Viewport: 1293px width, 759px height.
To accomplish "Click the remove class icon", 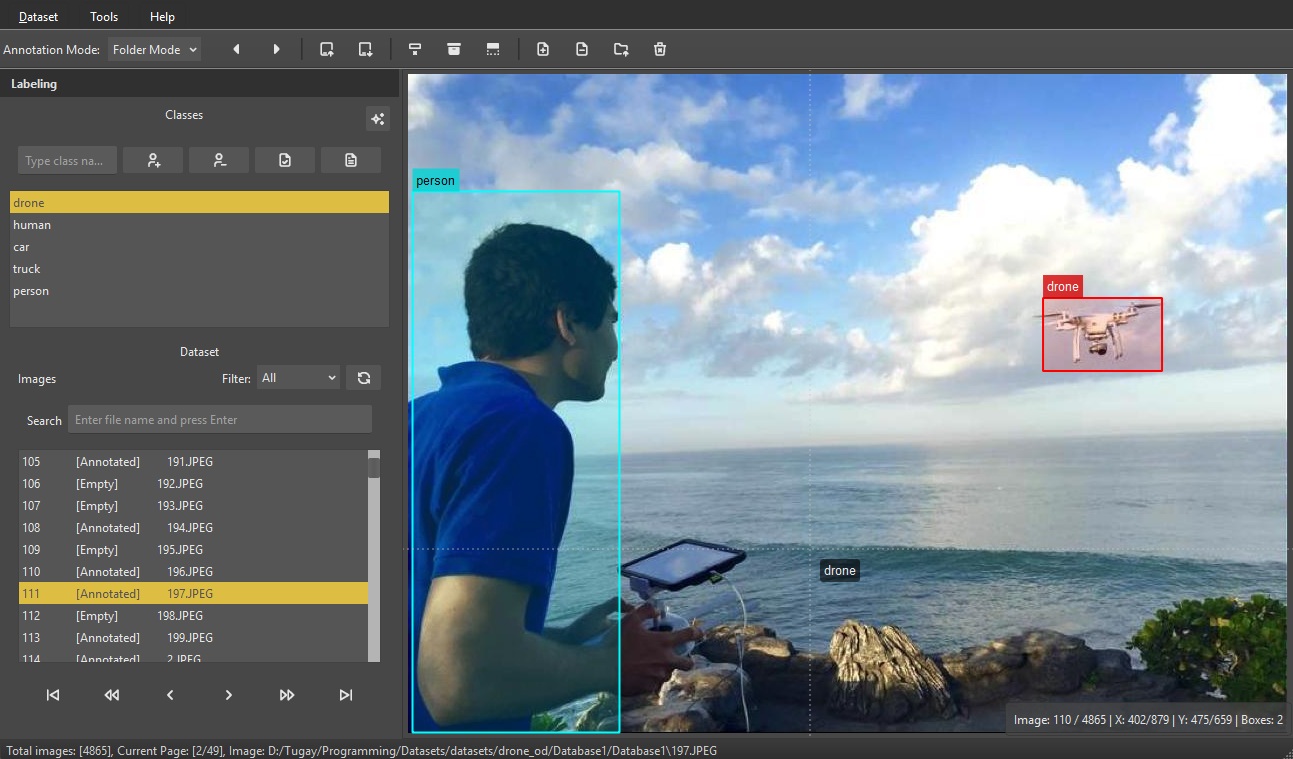I will [x=219, y=159].
